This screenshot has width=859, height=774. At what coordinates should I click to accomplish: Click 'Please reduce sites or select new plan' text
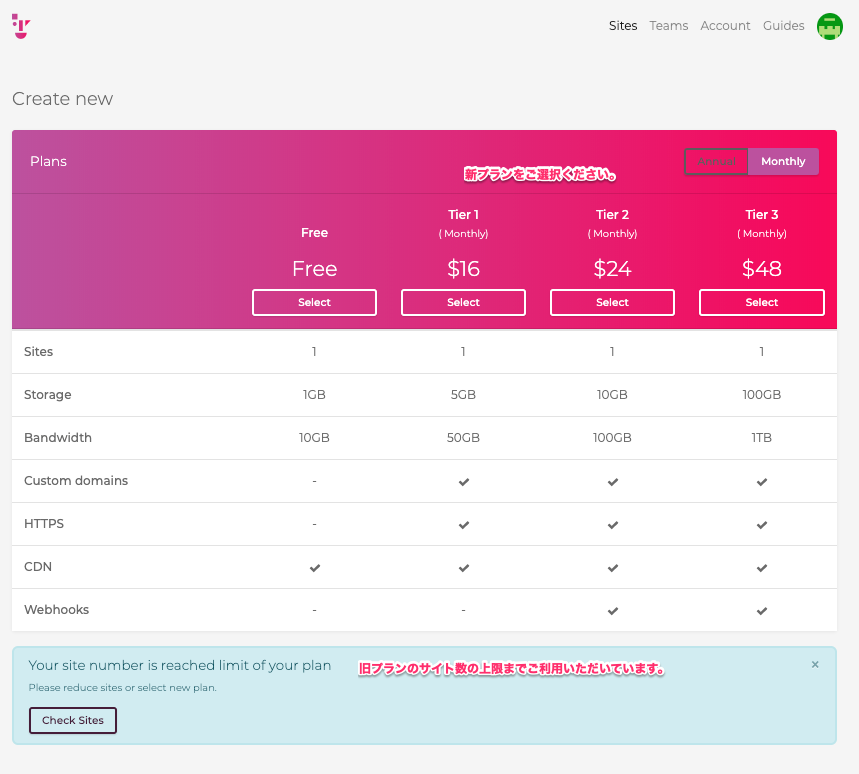123,687
